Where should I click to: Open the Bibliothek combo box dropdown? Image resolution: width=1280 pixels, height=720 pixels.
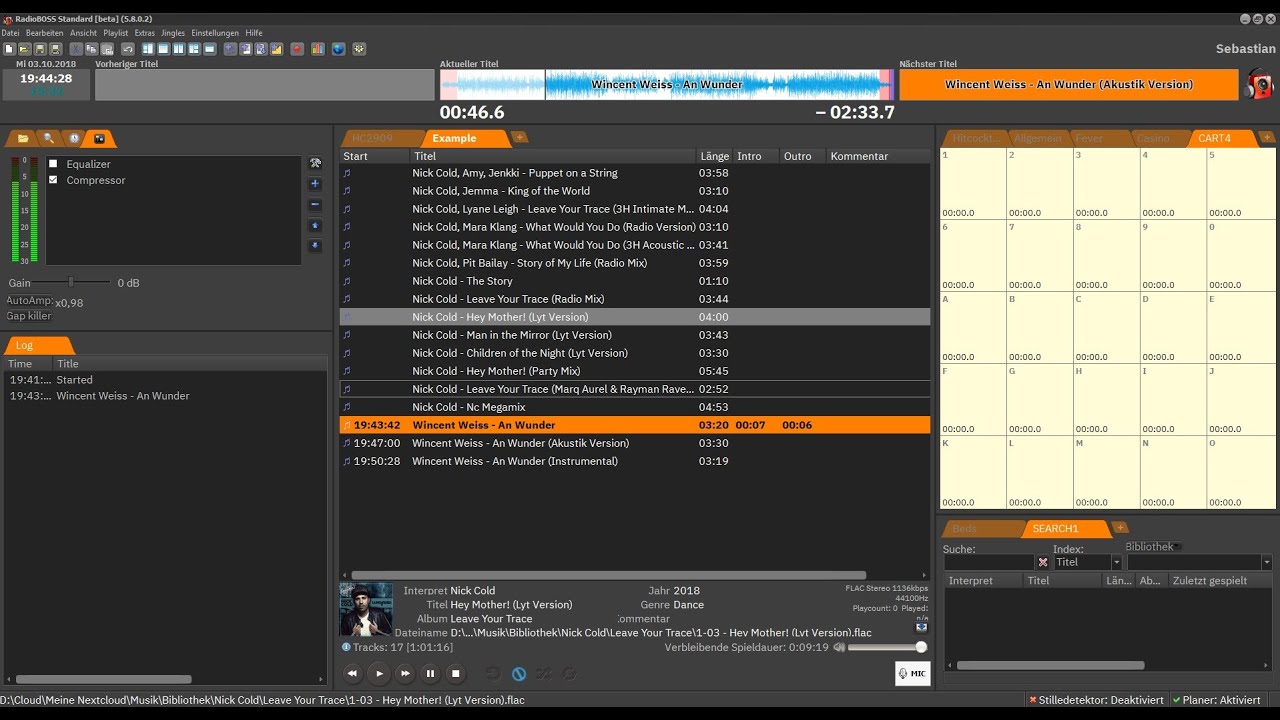click(1266, 563)
